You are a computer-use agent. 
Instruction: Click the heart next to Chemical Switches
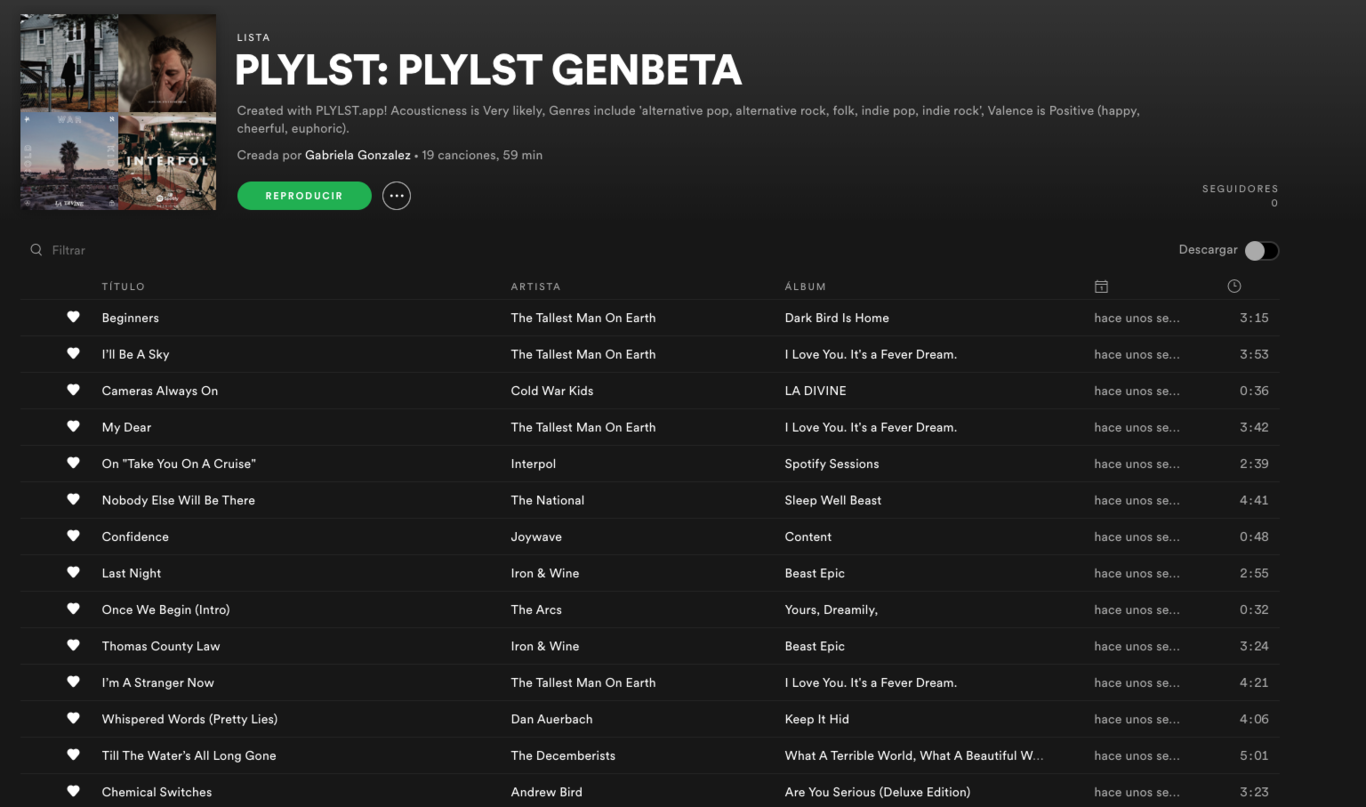(73, 791)
